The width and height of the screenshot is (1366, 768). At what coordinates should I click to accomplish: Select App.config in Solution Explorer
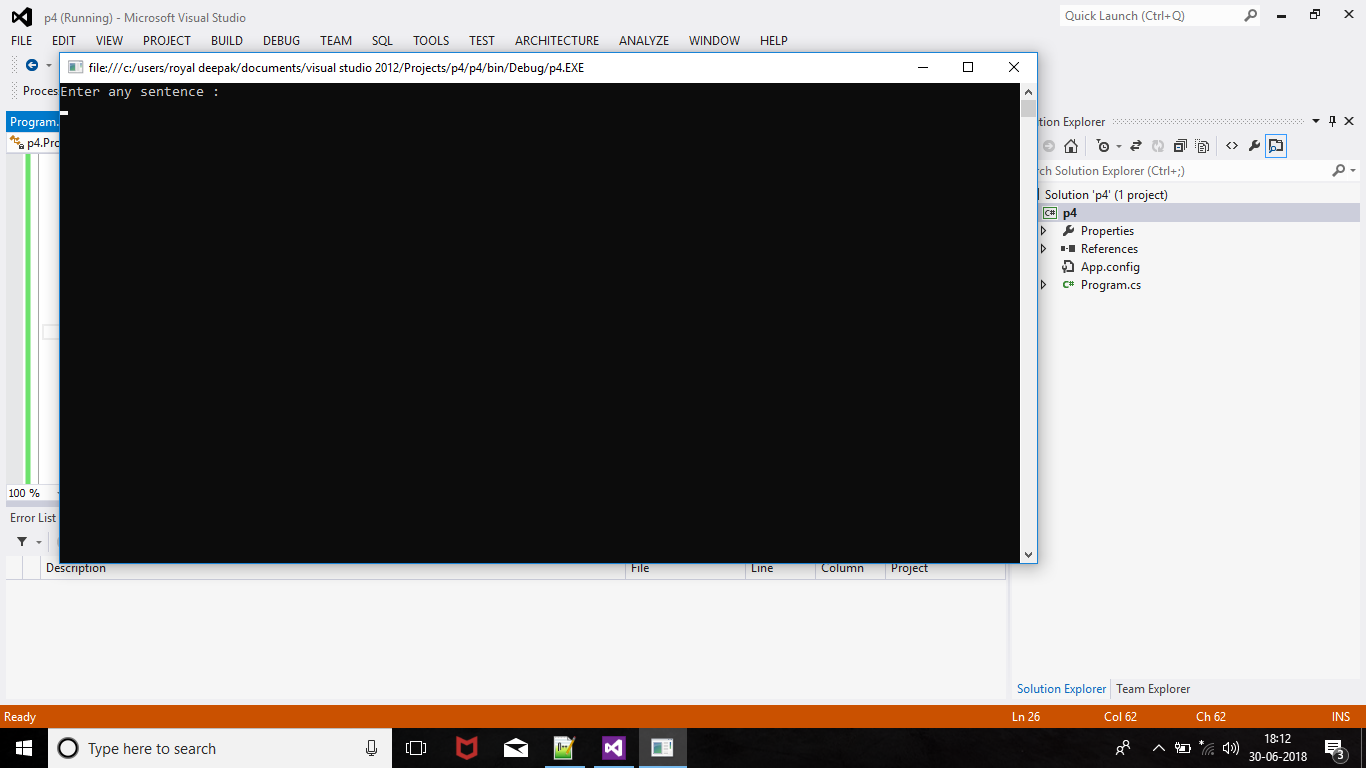click(x=1109, y=267)
